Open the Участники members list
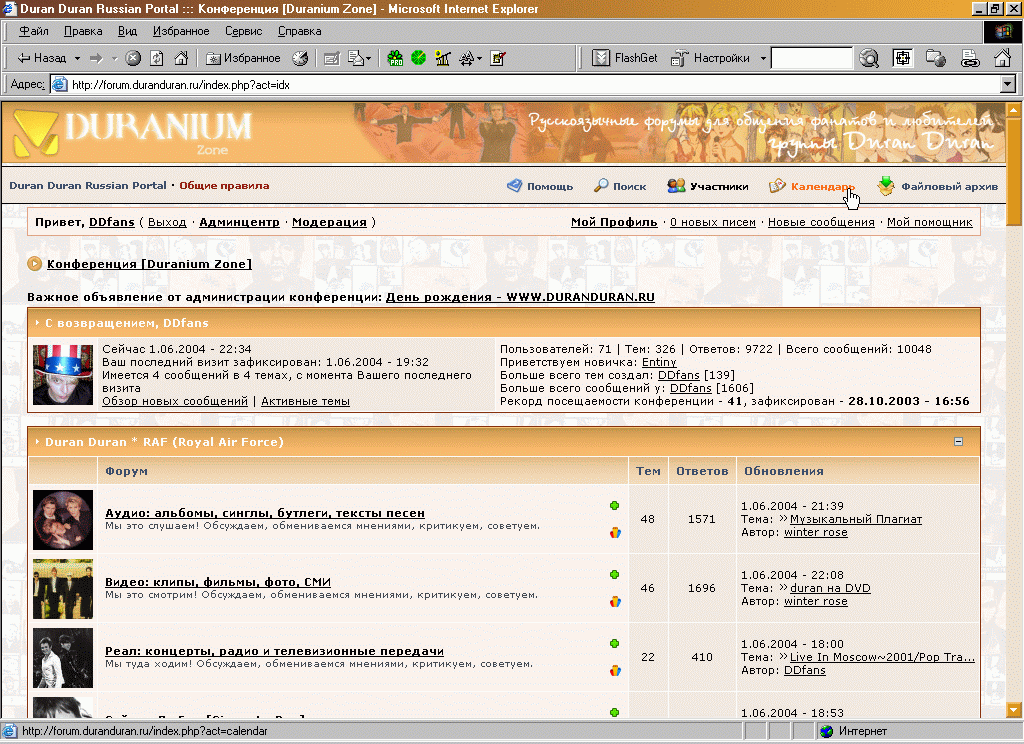 click(x=708, y=186)
